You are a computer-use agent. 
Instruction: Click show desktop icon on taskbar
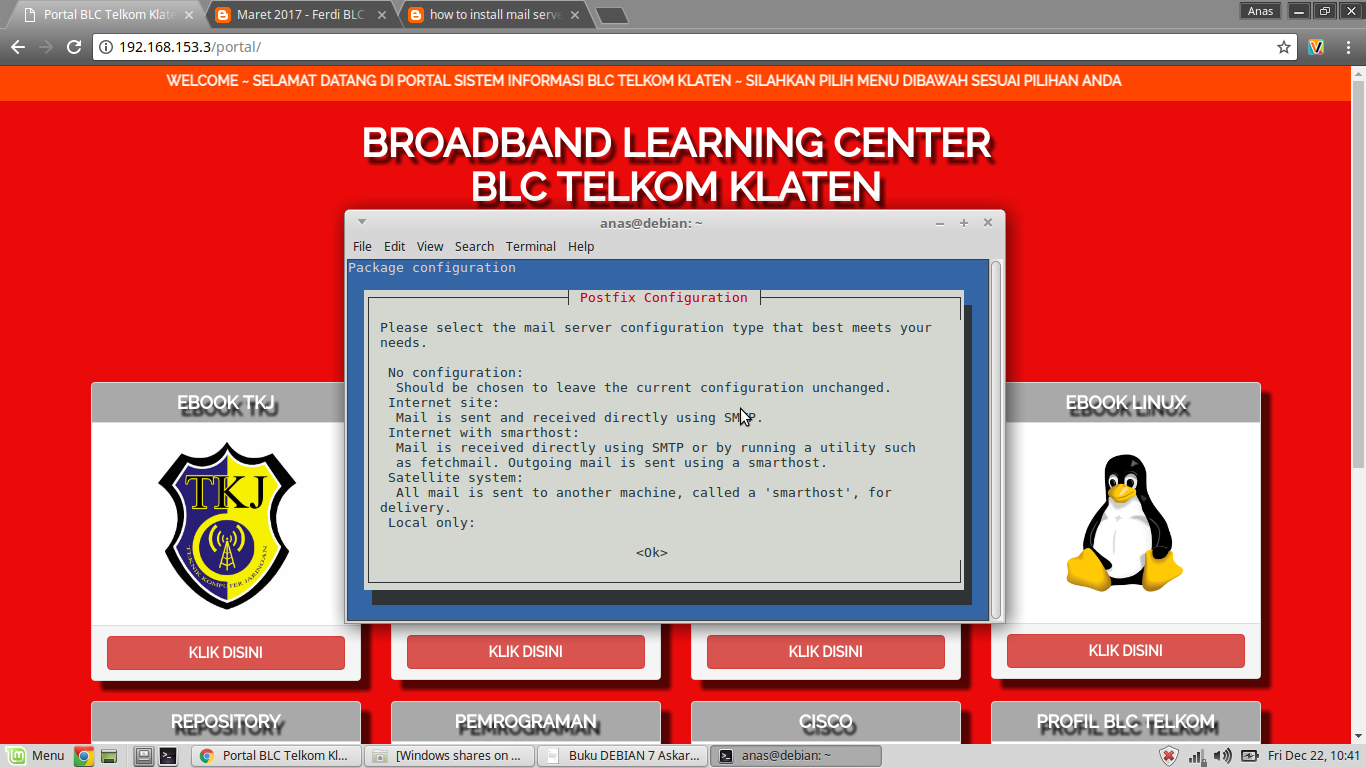[x=143, y=756]
